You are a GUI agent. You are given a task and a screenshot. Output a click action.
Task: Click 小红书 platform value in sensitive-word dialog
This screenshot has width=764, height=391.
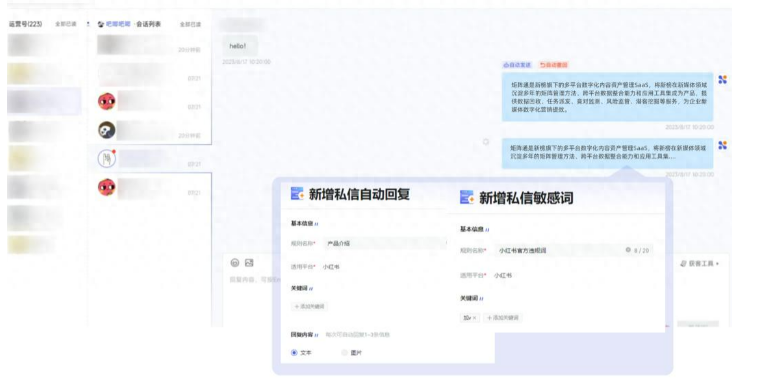pyautogui.click(x=503, y=275)
